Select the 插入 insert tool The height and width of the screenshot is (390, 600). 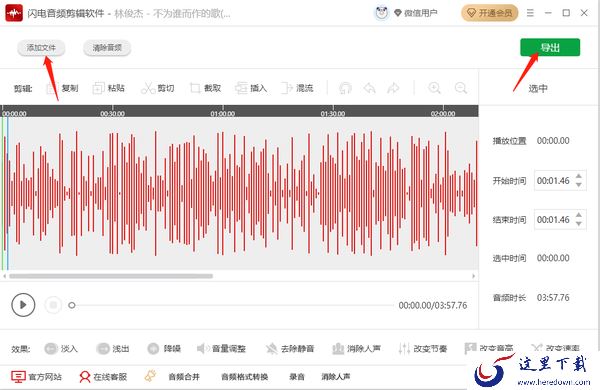(x=251, y=88)
